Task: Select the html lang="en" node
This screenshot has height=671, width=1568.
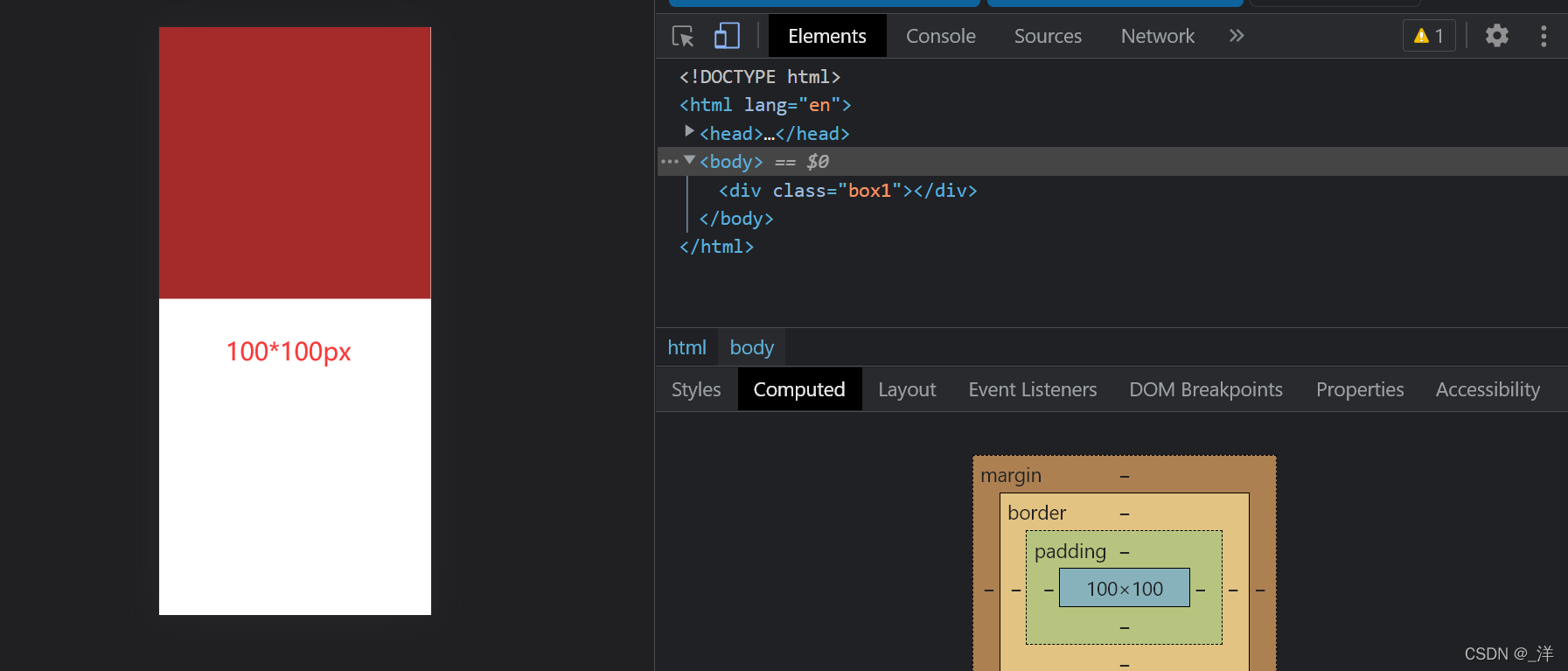Action: (x=765, y=105)
